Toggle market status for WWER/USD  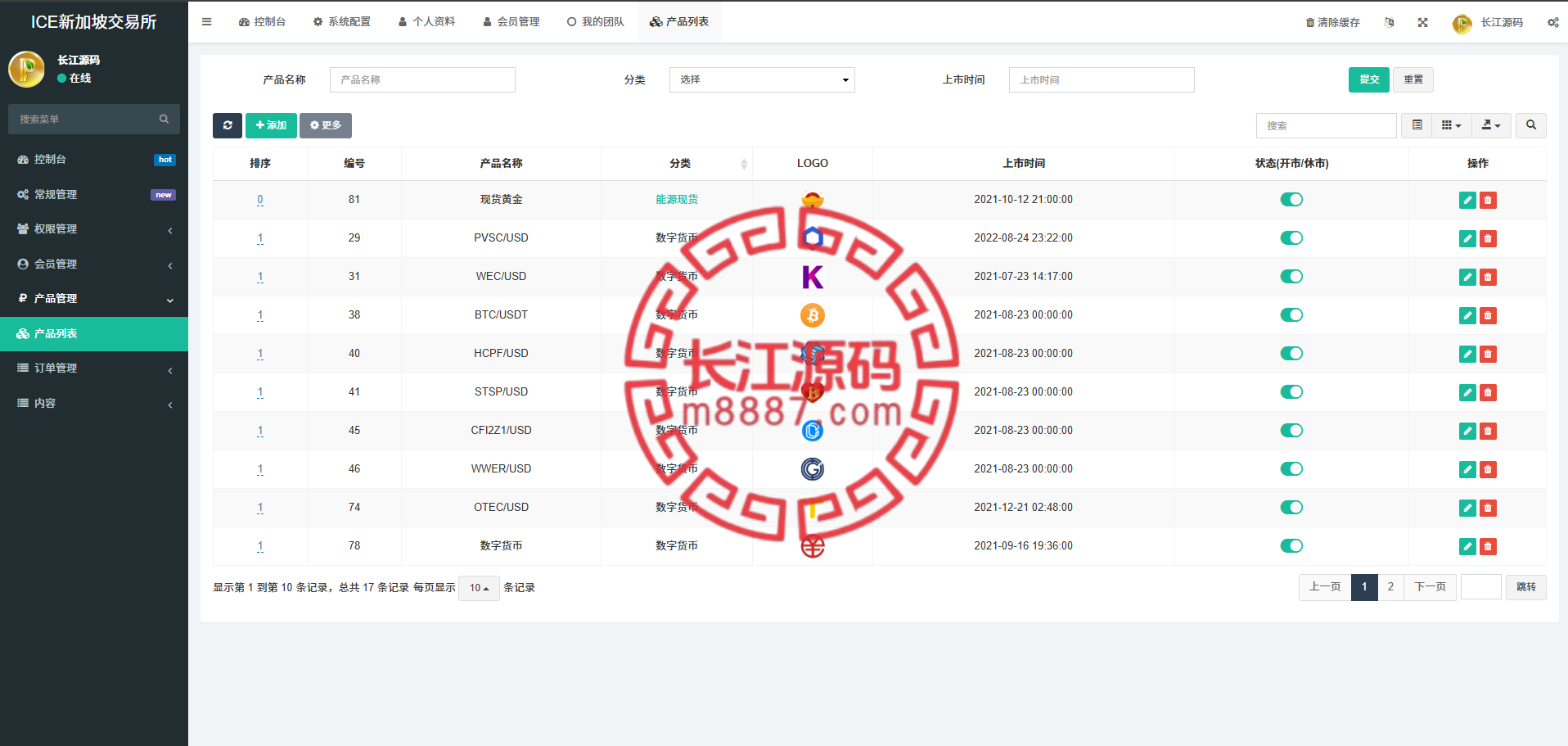coord(1291,469)
